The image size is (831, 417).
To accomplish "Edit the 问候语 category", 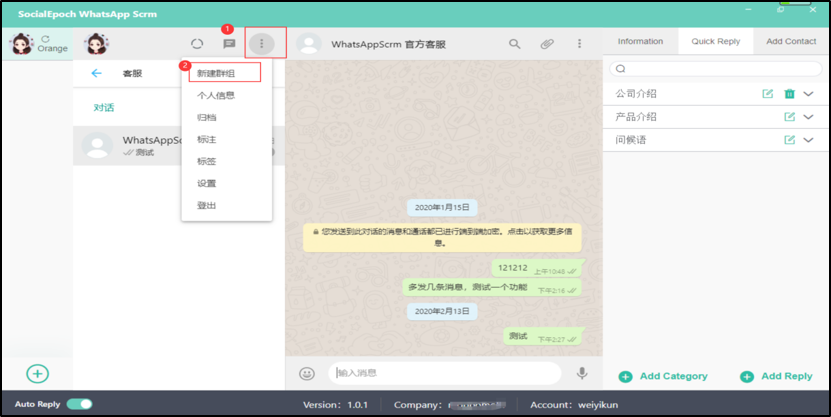I will [790, 140].
